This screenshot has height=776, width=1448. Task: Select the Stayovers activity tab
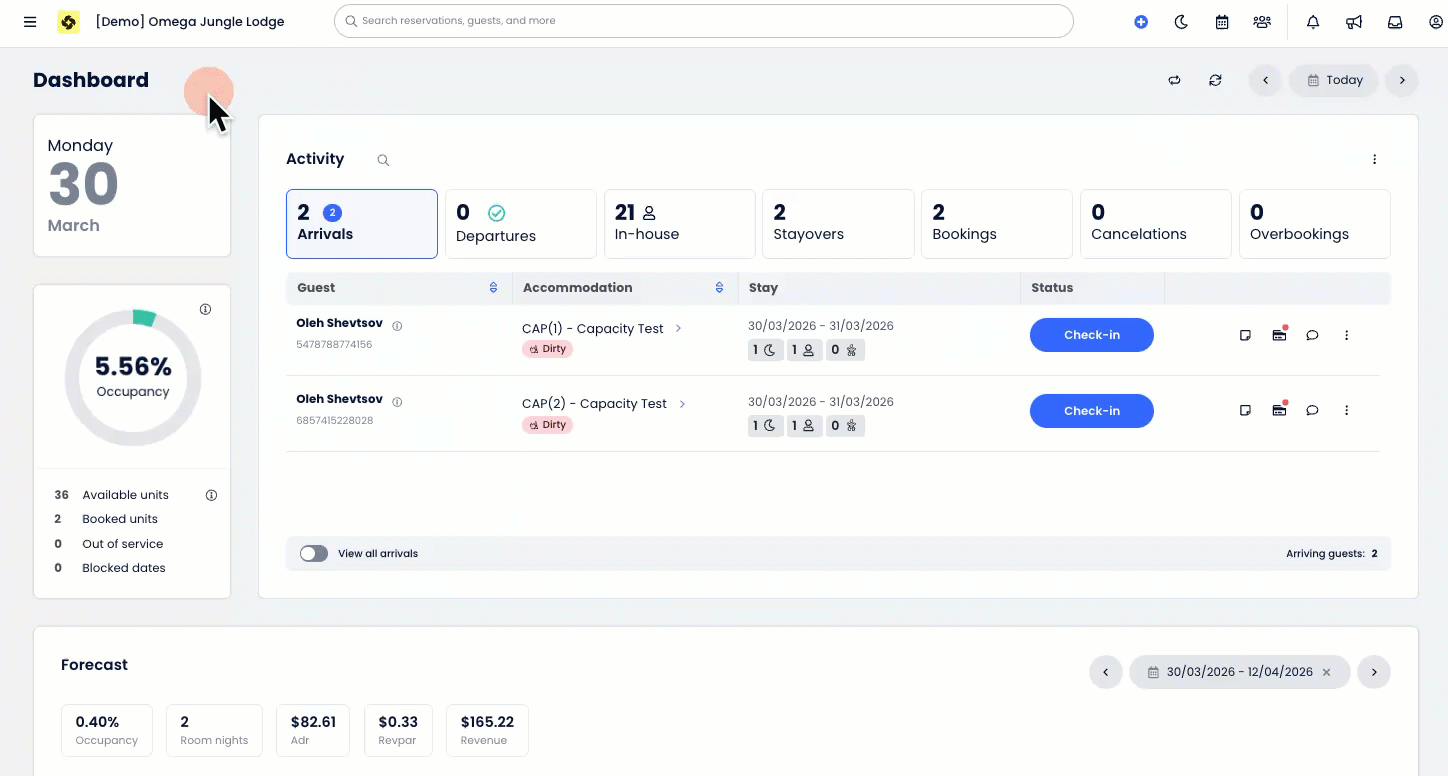[838, 223]
